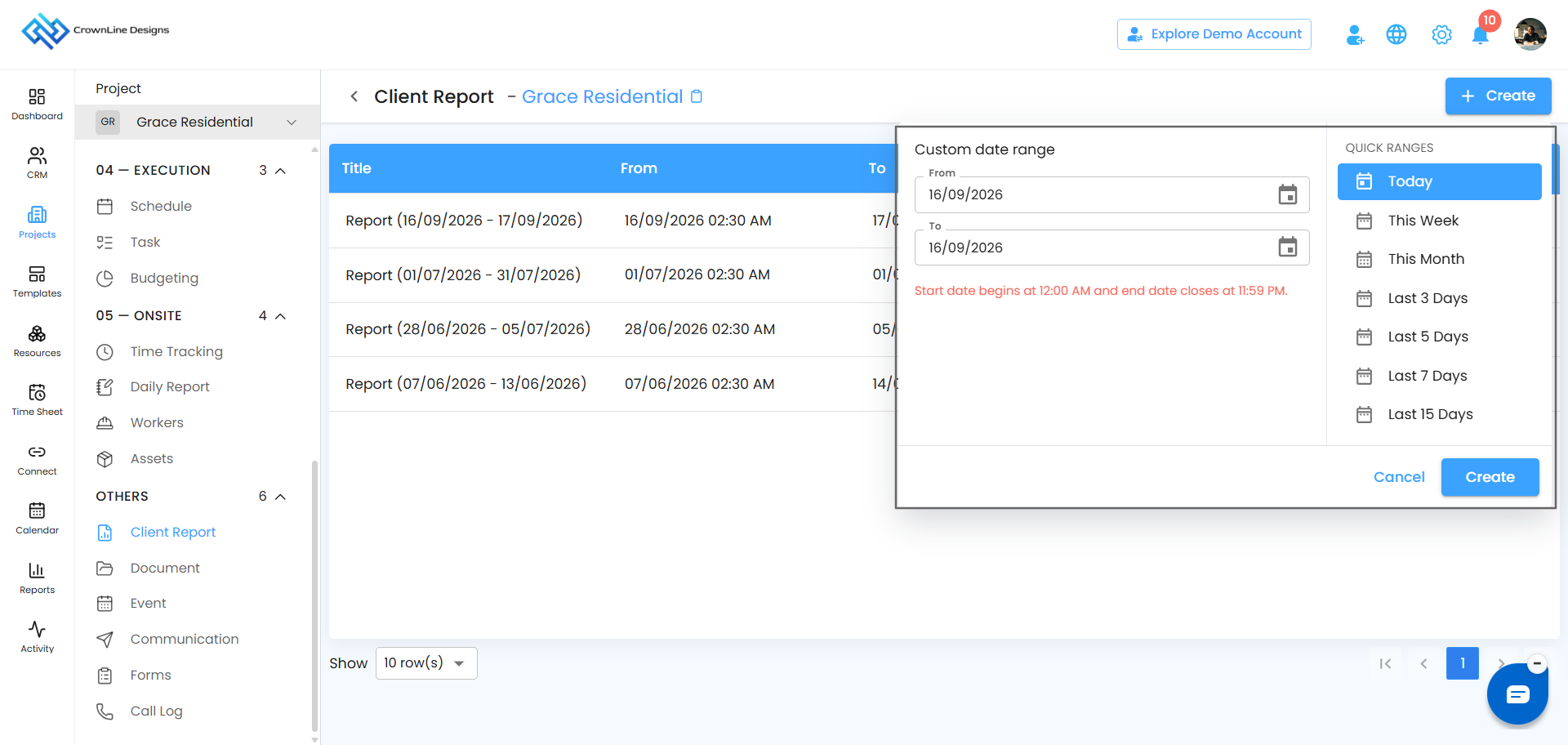Open the CRM sidebar icon

click(38, 163)
